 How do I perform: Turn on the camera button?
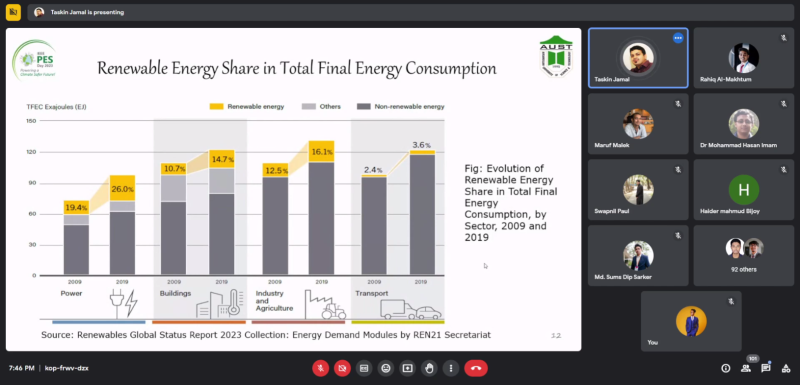(342, 368)
